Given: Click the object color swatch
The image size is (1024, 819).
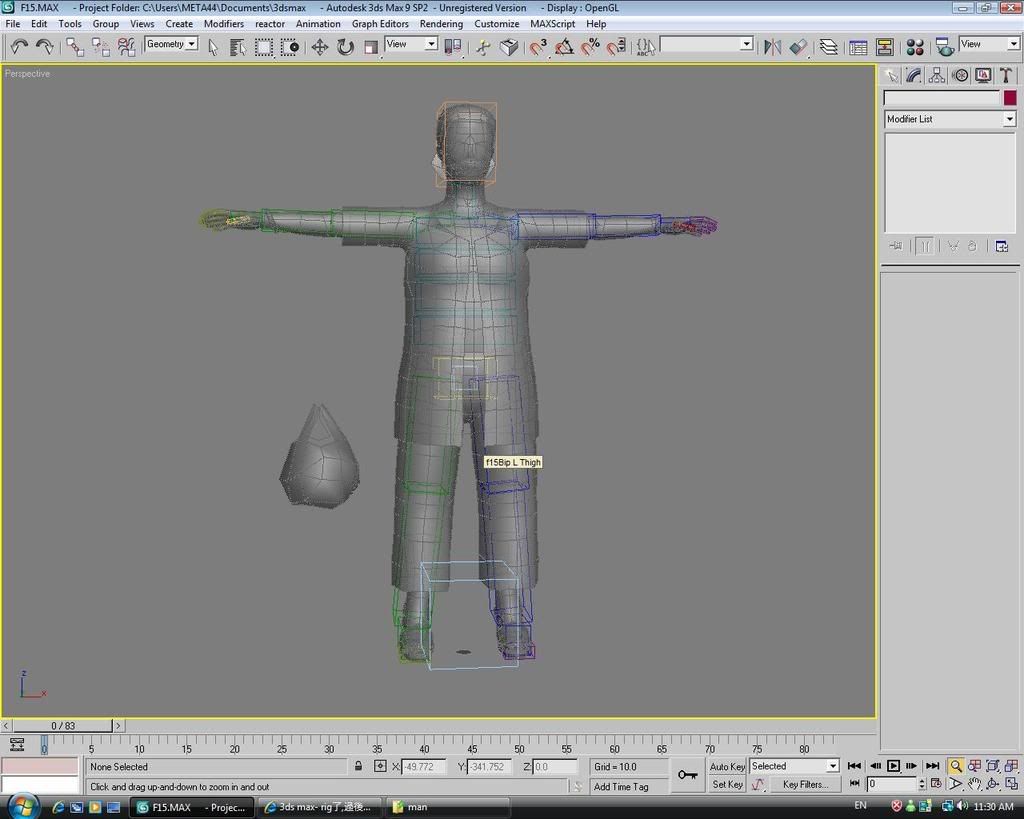Looking at the screenshot, I should coord(1010,98).
